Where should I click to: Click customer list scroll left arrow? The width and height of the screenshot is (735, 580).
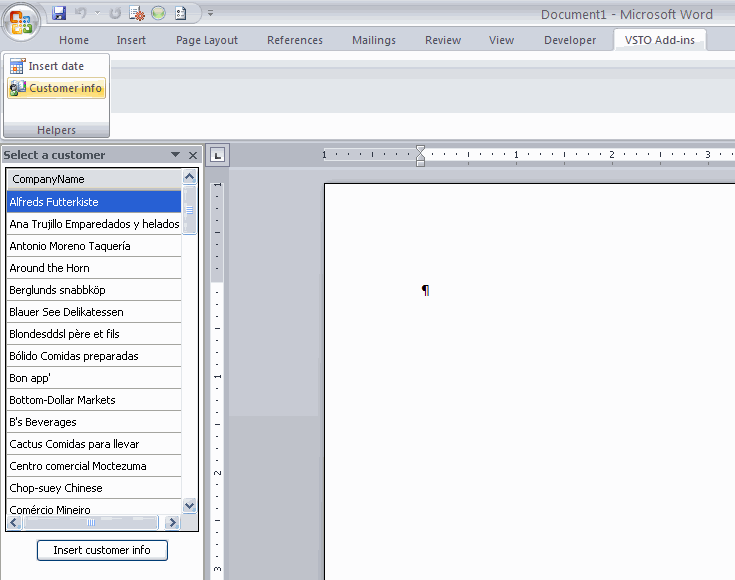pos(15,522)
